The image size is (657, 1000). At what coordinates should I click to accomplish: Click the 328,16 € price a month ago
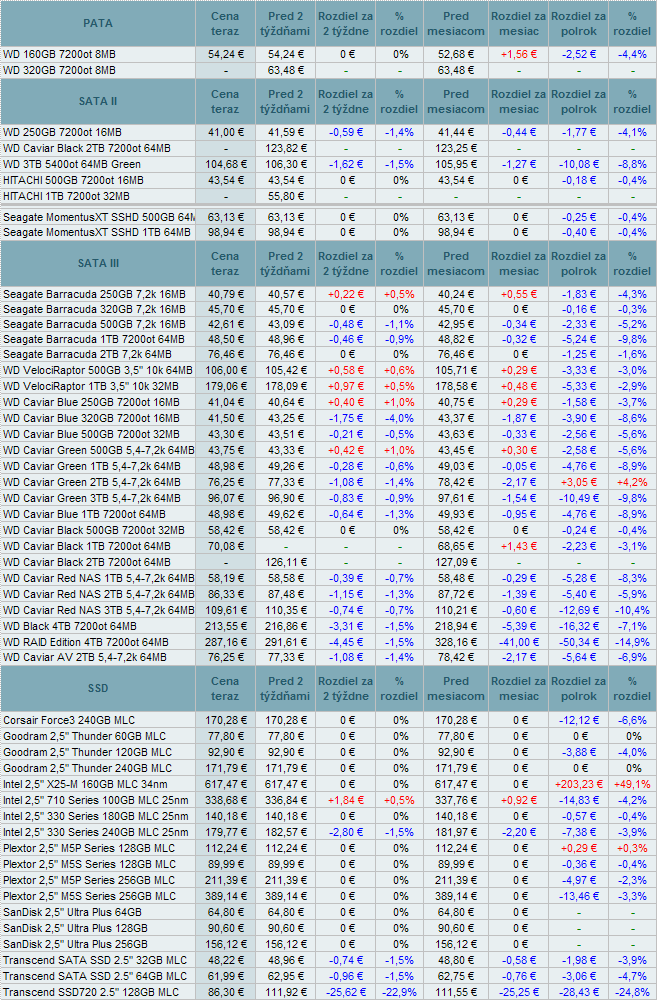point(455,642)
